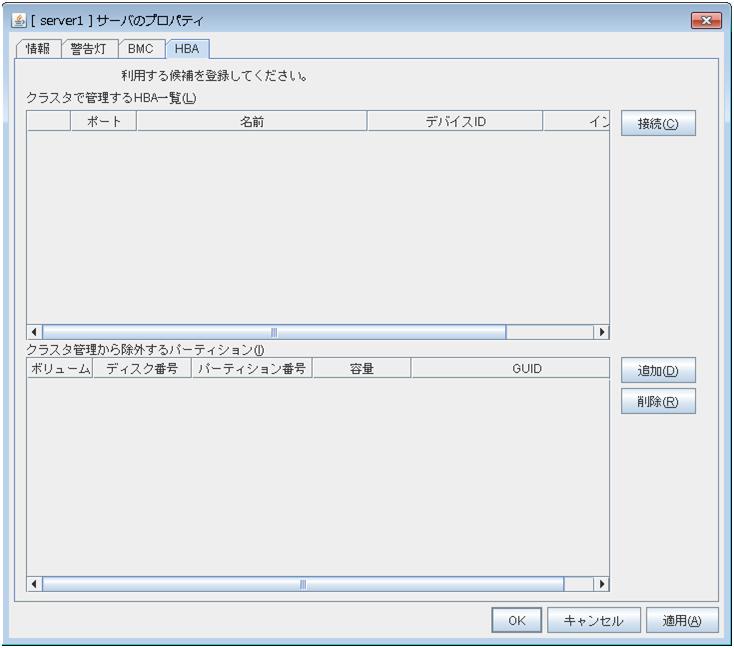The image size is (734, 648).
Task: Click the 削除(R) button
Action: point(657,402)
